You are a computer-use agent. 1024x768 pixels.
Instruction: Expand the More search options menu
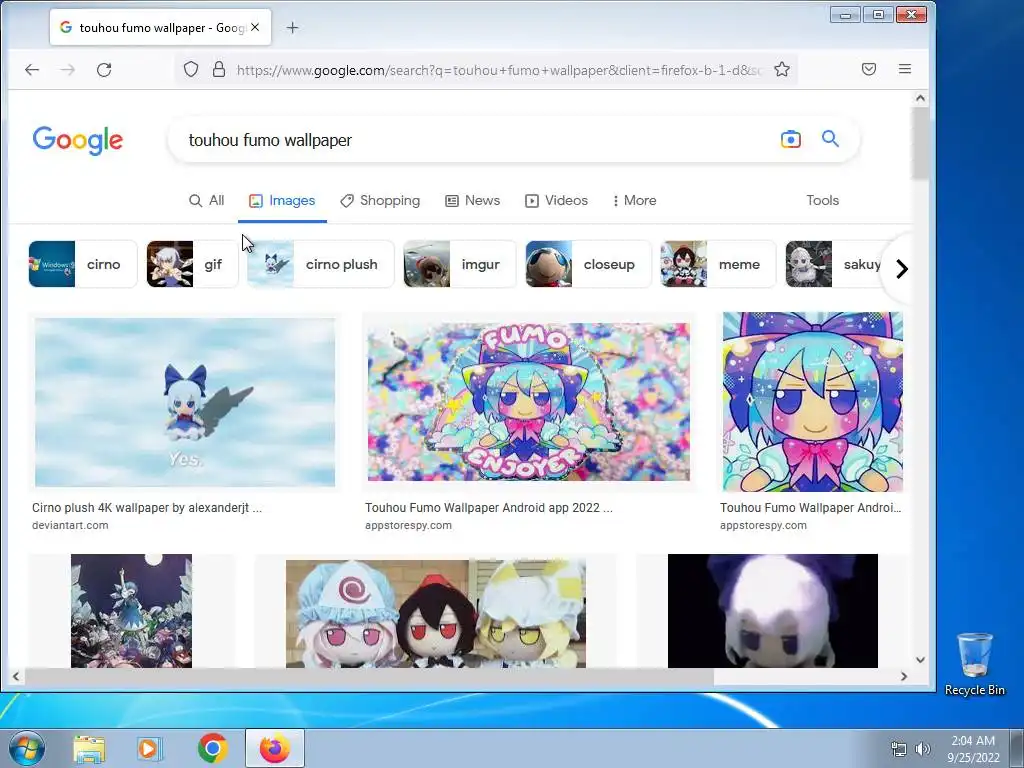(x=634, y=200)
